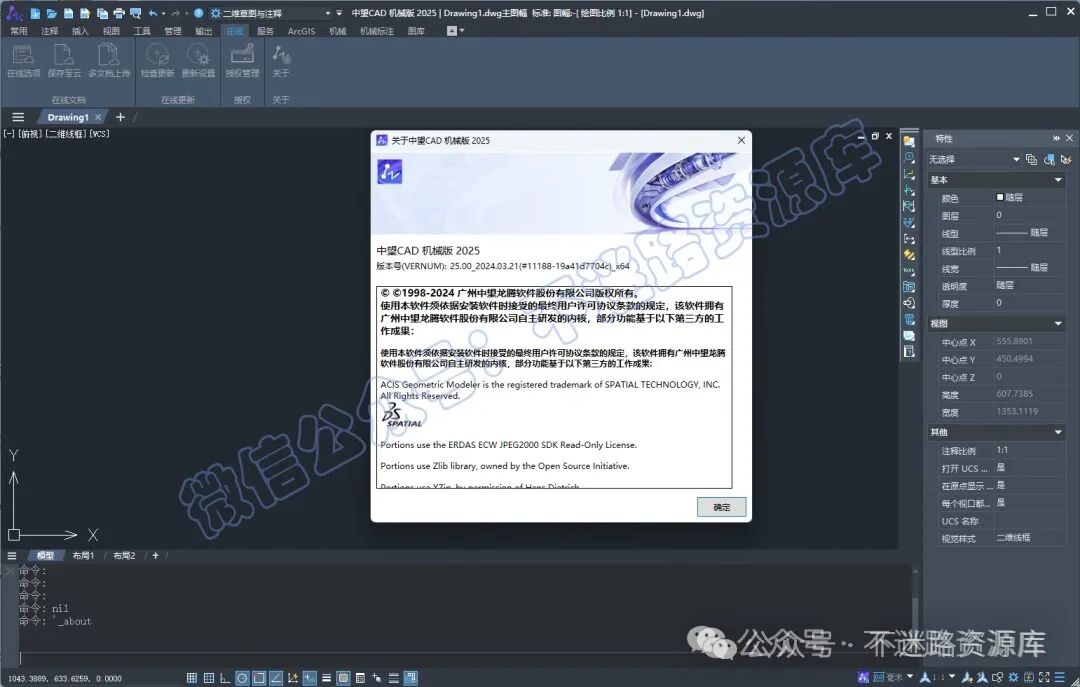Screen dimensions: 1080x687
Task: Click the 线型 随层 linetype value
Action: (1029, 233)
